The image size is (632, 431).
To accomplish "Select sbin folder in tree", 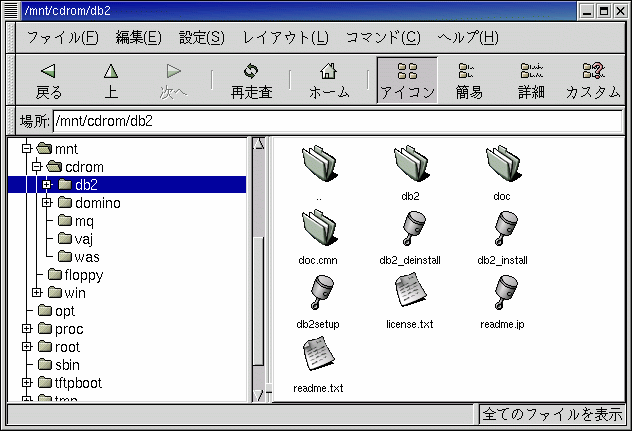I will click(59, 364).
